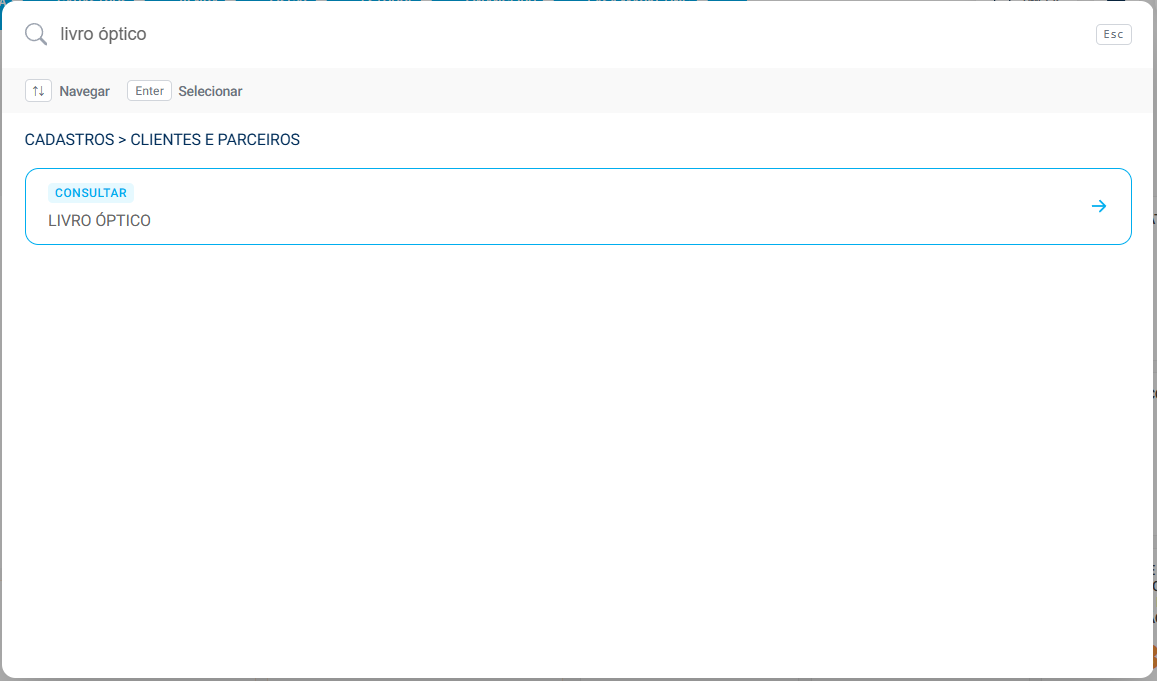
Task: Click the orange icon peeking behind the dialog
Action: point(1154,655)
